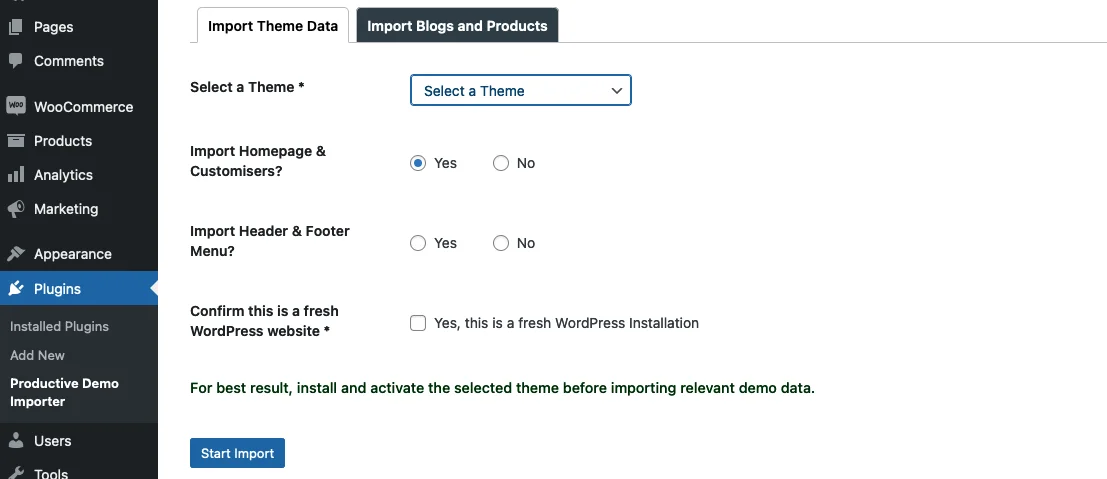The width and height of the screenshot is (1107, 479).
Task: Open Productive Demo Importer submenu item
Action: [x=64, y=392]
